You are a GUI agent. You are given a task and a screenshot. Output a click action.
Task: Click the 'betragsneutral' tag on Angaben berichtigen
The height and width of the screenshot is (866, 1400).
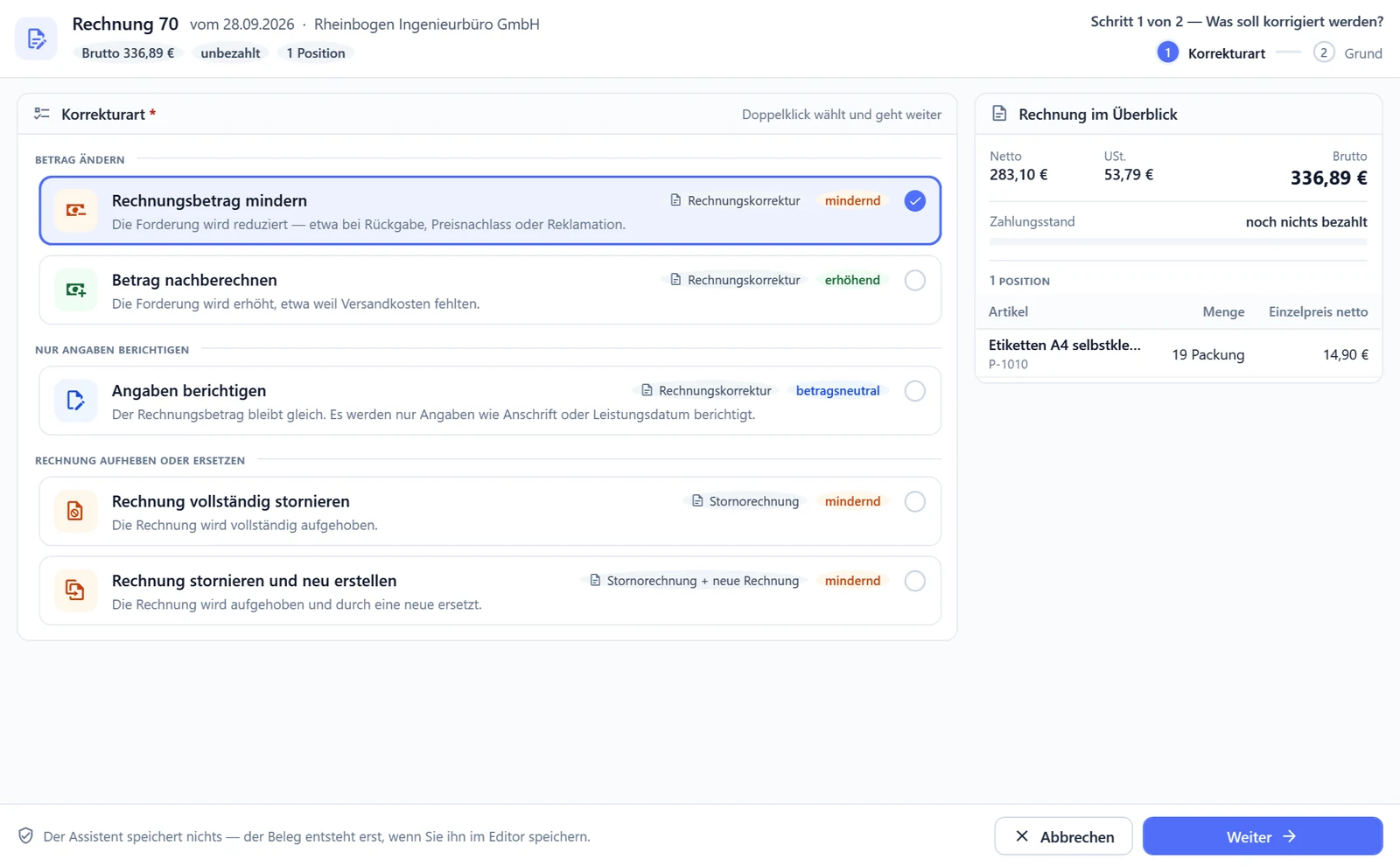[837, 391]
